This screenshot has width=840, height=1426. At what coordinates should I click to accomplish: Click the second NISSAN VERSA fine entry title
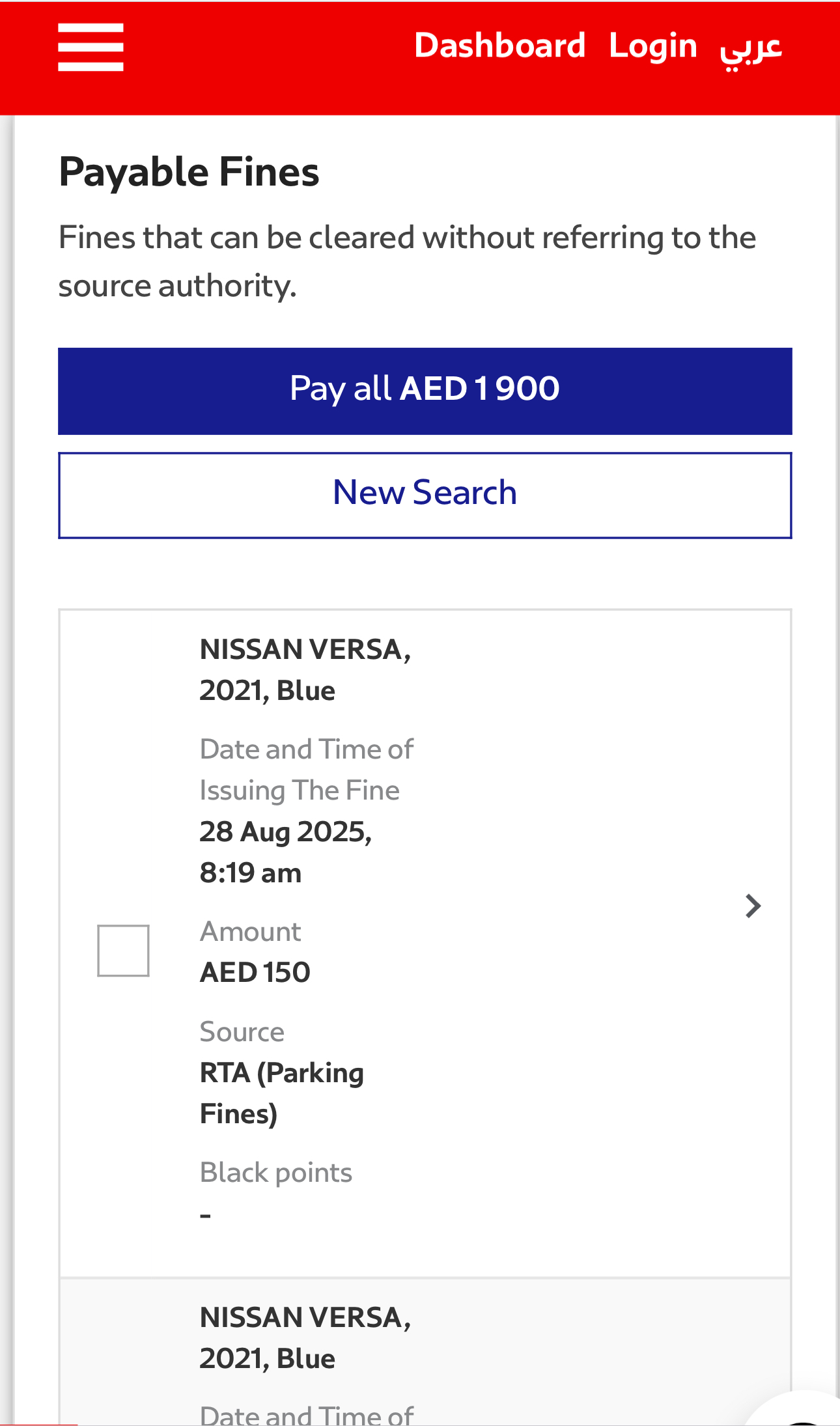tap(305, 1337)
